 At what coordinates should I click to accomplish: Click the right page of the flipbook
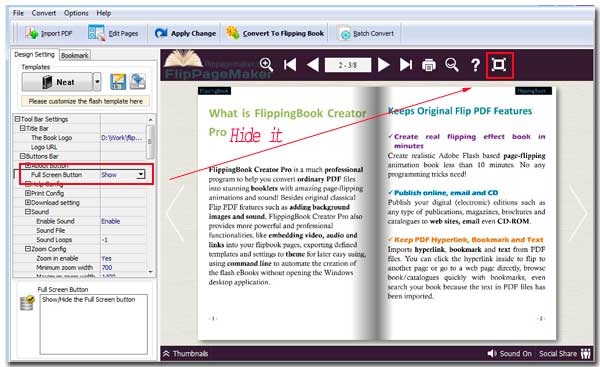pyautogui.click(x=468, y=214)
